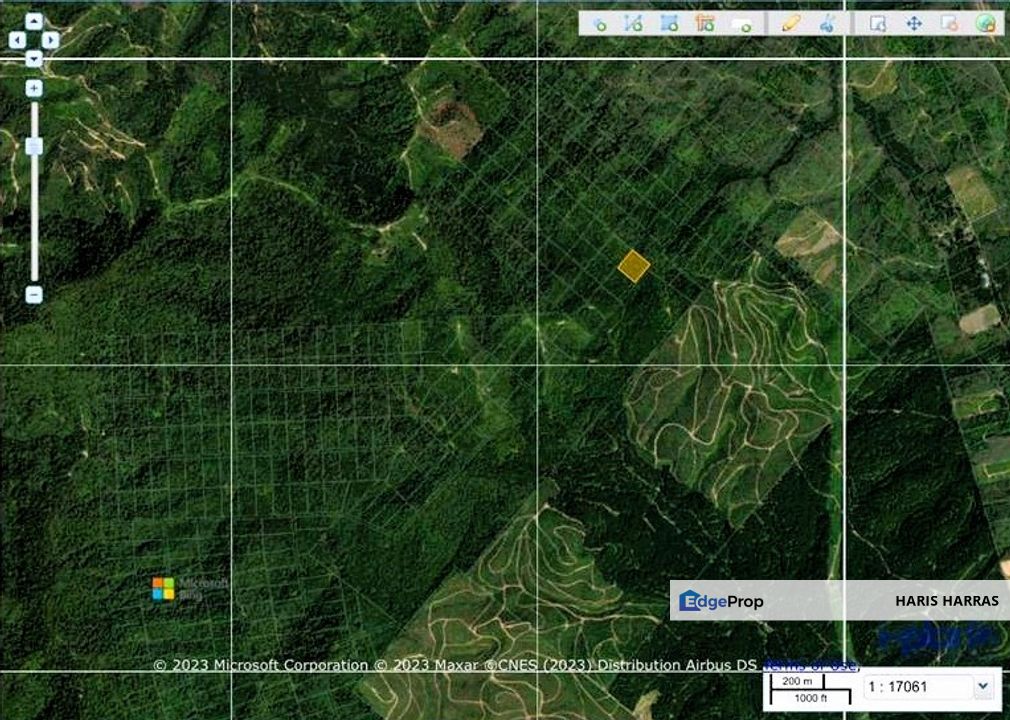Select the vertex editing tool
The width and height of the screenshot is (1010, 720).
point(633,27)
